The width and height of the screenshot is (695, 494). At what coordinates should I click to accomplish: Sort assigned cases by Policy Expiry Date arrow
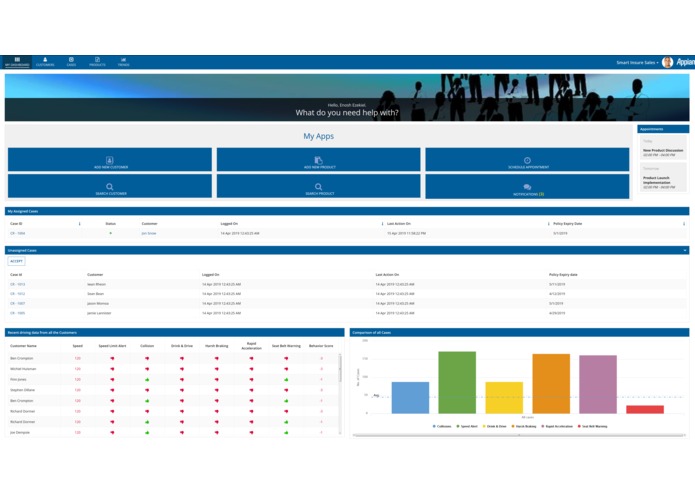(x=684, y=224)
